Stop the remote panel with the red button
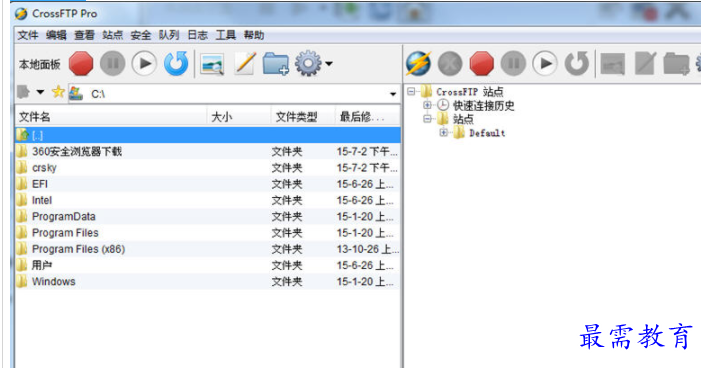The image size is (701, 368). point(481,63)
